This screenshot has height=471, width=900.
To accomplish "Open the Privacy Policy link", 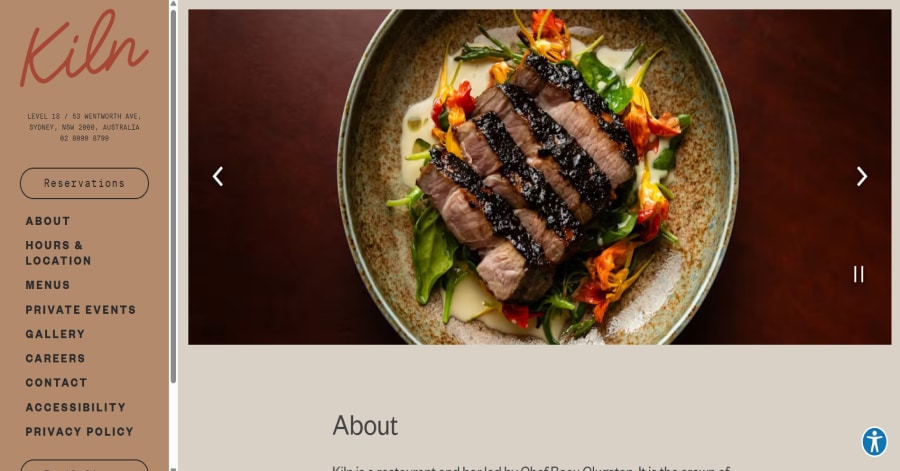I will [x=79, y=431].
